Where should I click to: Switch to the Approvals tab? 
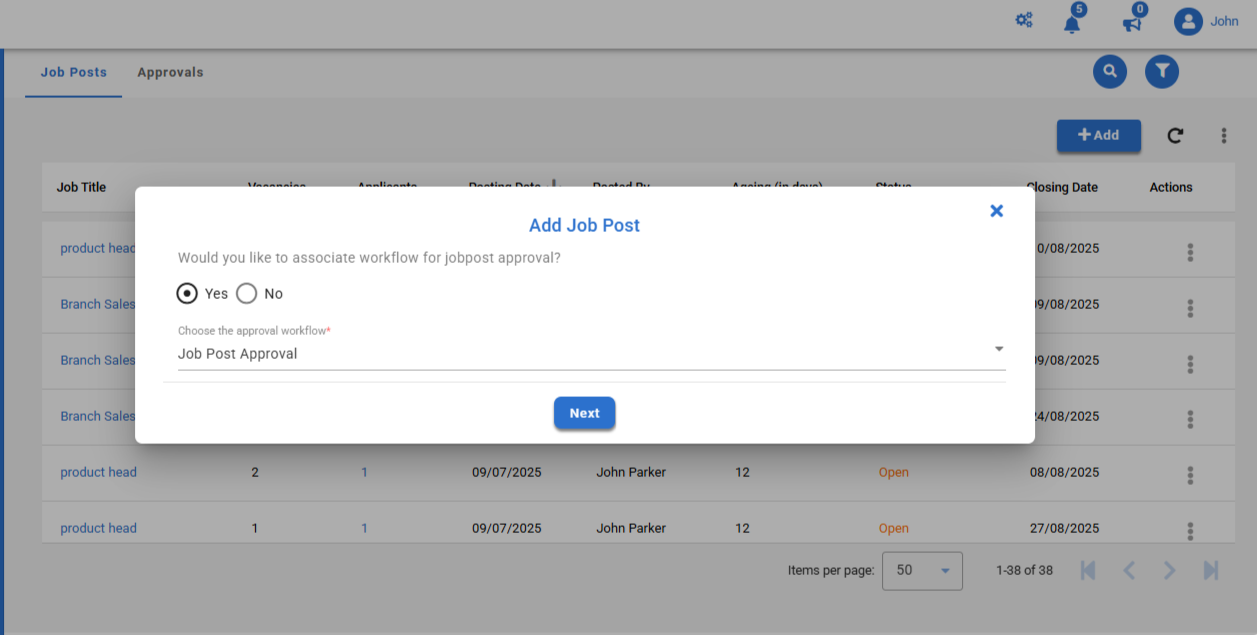tap(170, 72)
